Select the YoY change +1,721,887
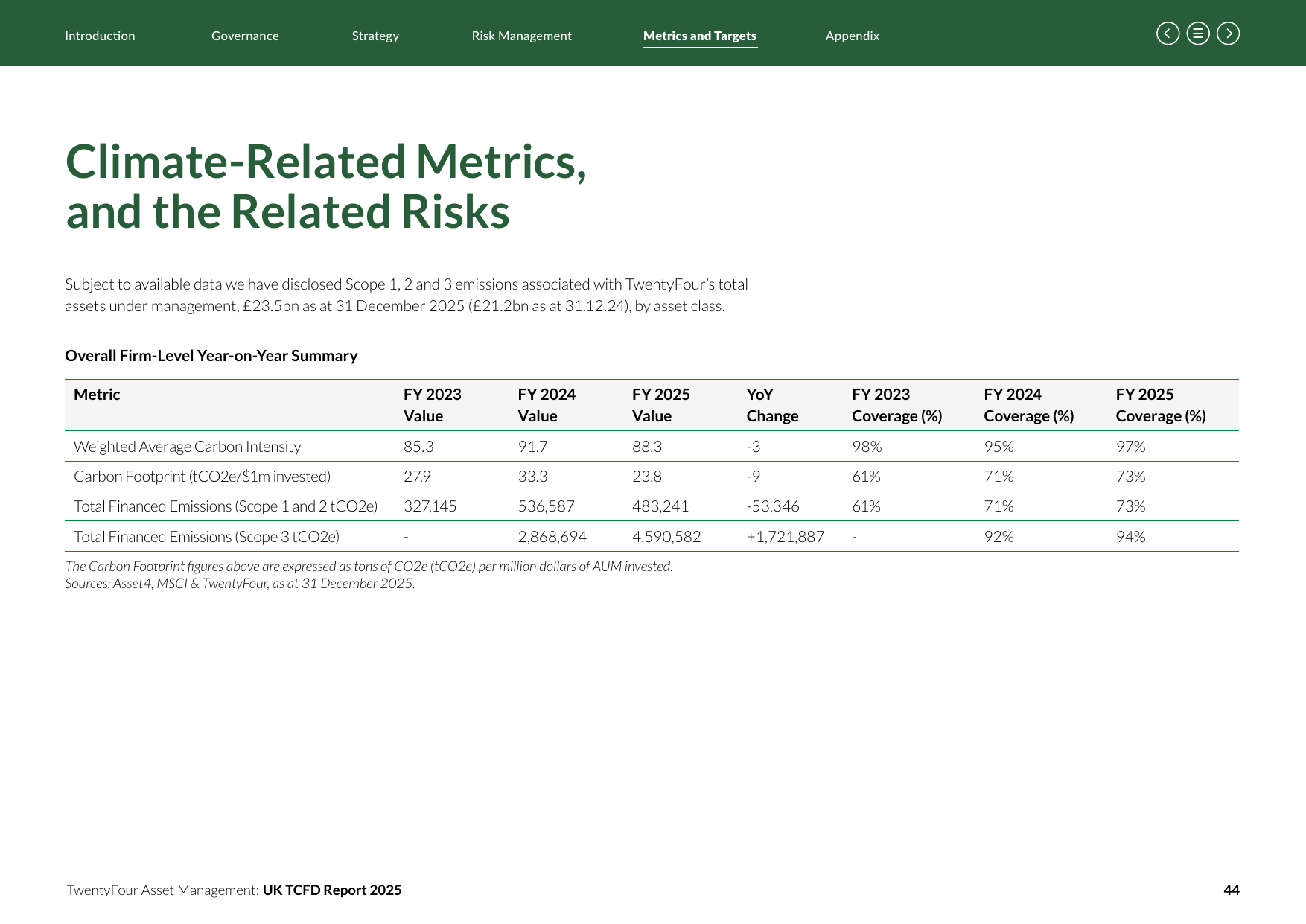The width and height of the screenshot is (1306, 924). (786, 537)
